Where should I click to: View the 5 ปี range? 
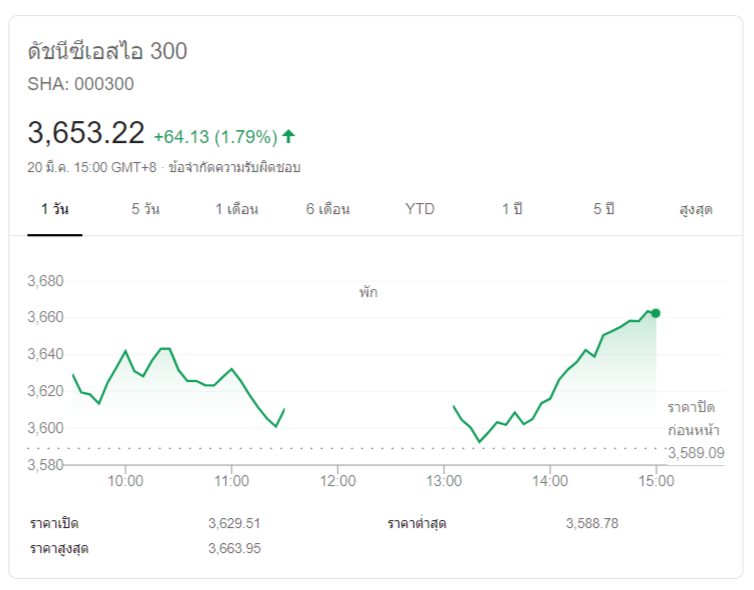(604, 209)
